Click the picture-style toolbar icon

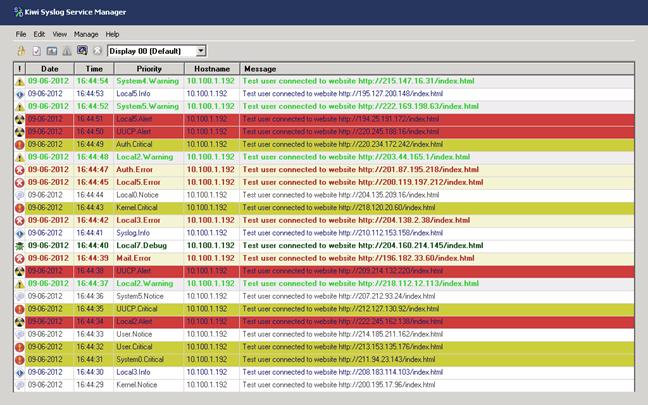point(51,50)
